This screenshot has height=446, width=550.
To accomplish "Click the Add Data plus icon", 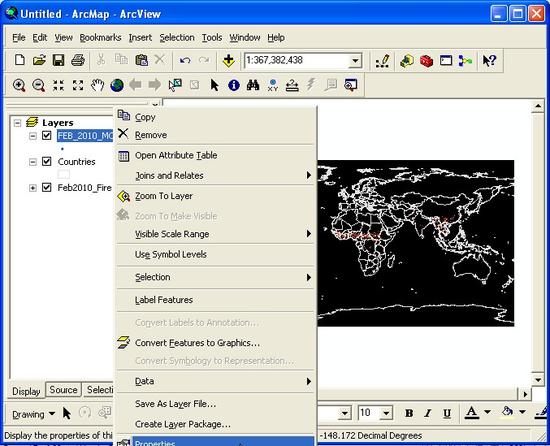I will click(x=229, y=60).
